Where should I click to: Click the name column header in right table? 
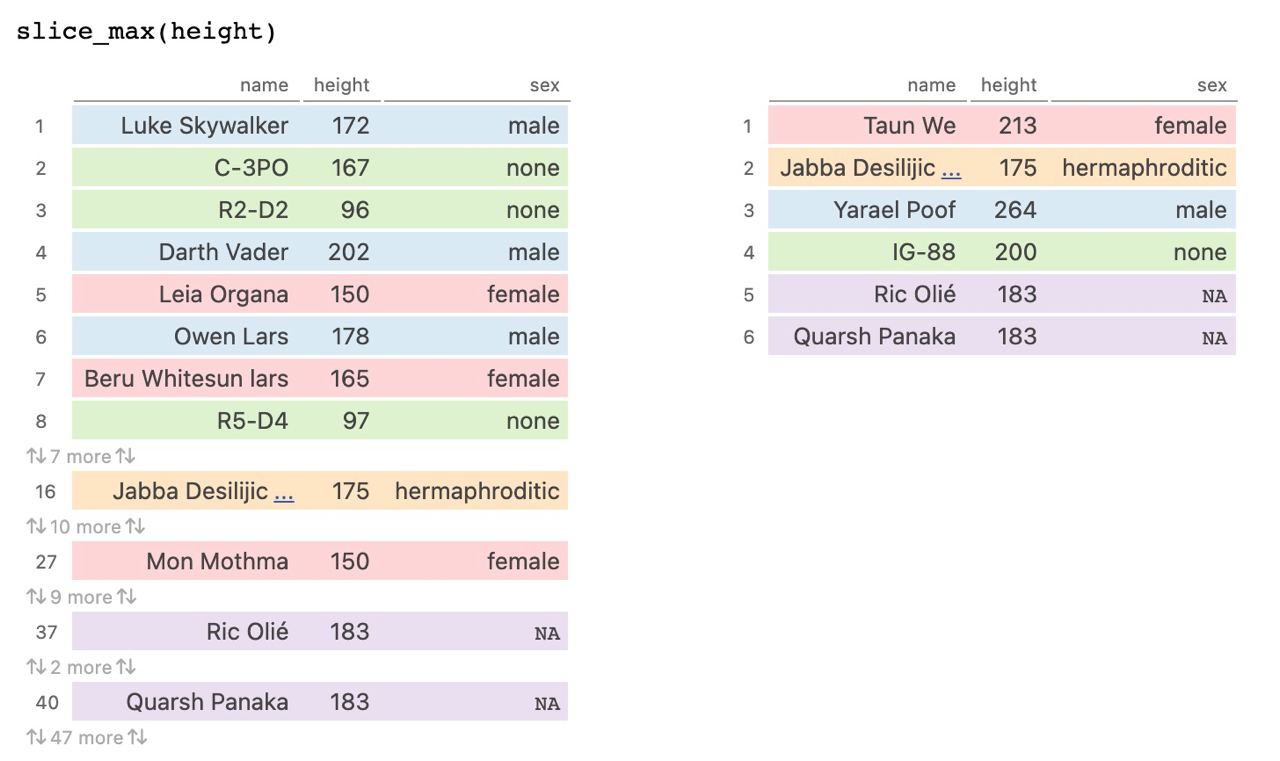930,86
